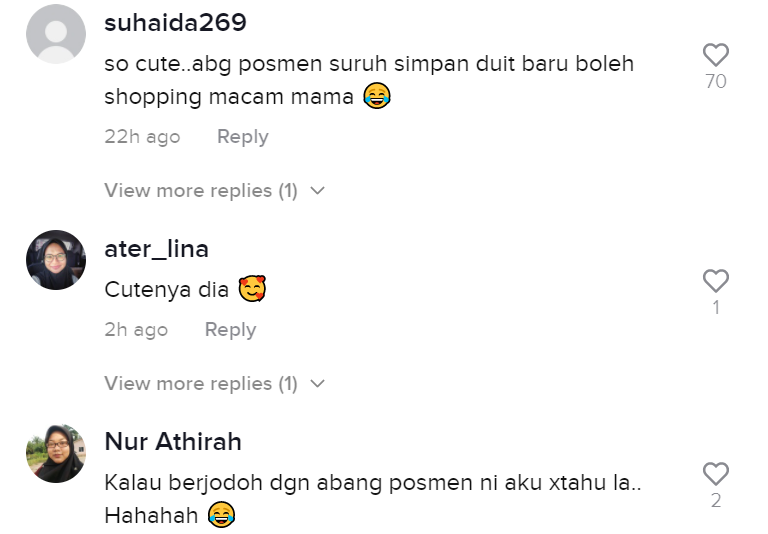Click the 22h ago timestamp

142,137
